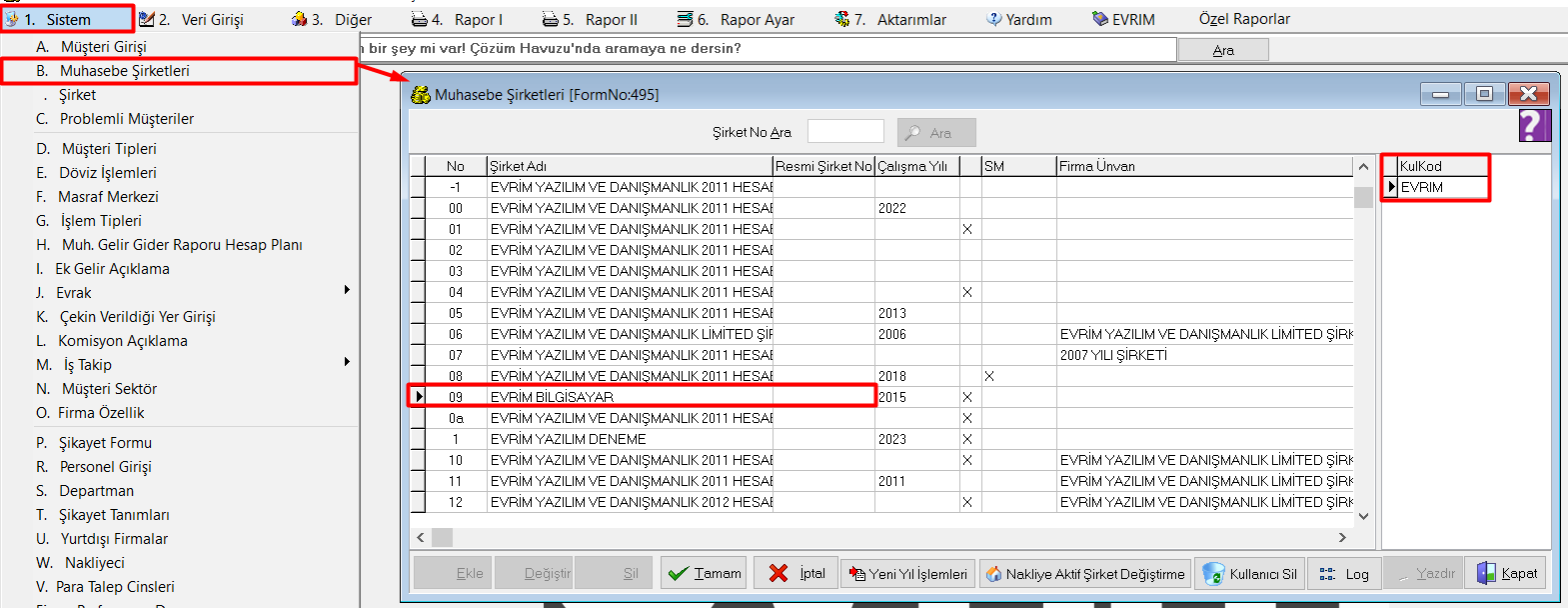Screen dimensions: 1568x608
Task: Click the company list's scroll-down arrow
Action: (1363, 516)
